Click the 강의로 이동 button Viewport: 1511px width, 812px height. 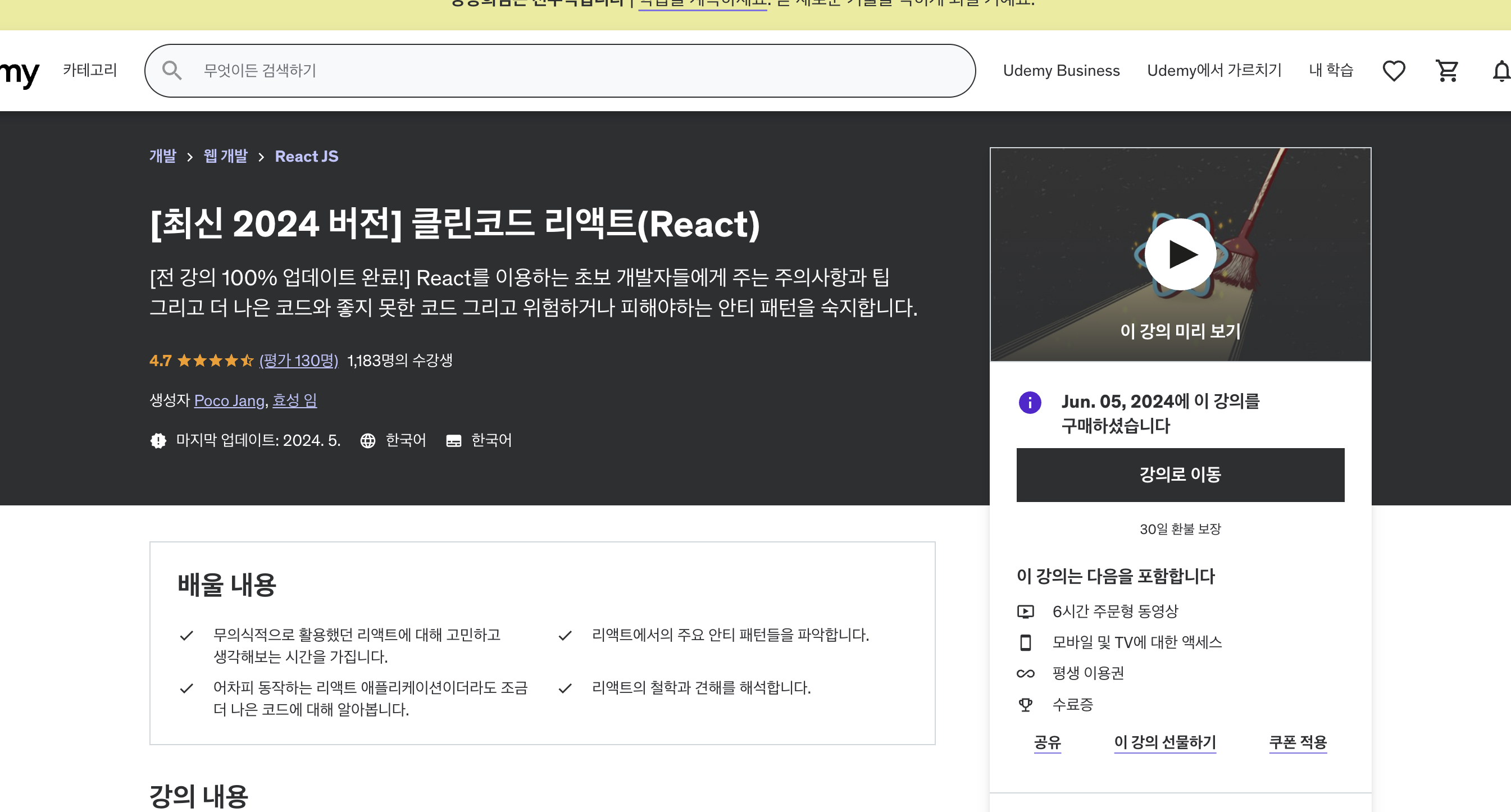pyautogui.click(x=1180, y=475)
